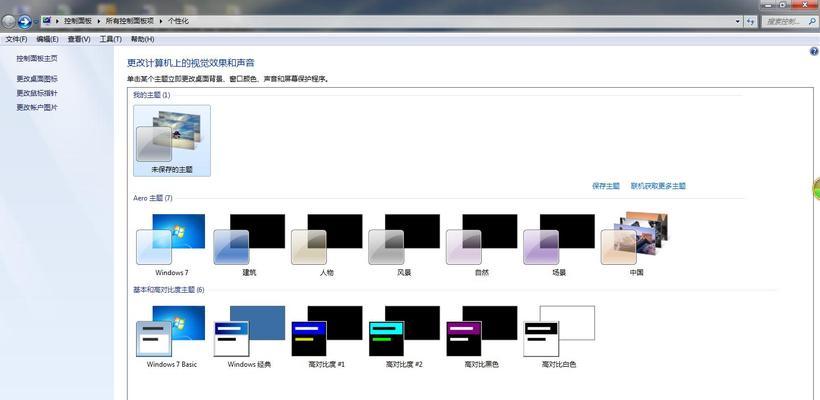Open the 帮助(H) menu
This screenshot has width=820, height=400.
click(142, 39)
